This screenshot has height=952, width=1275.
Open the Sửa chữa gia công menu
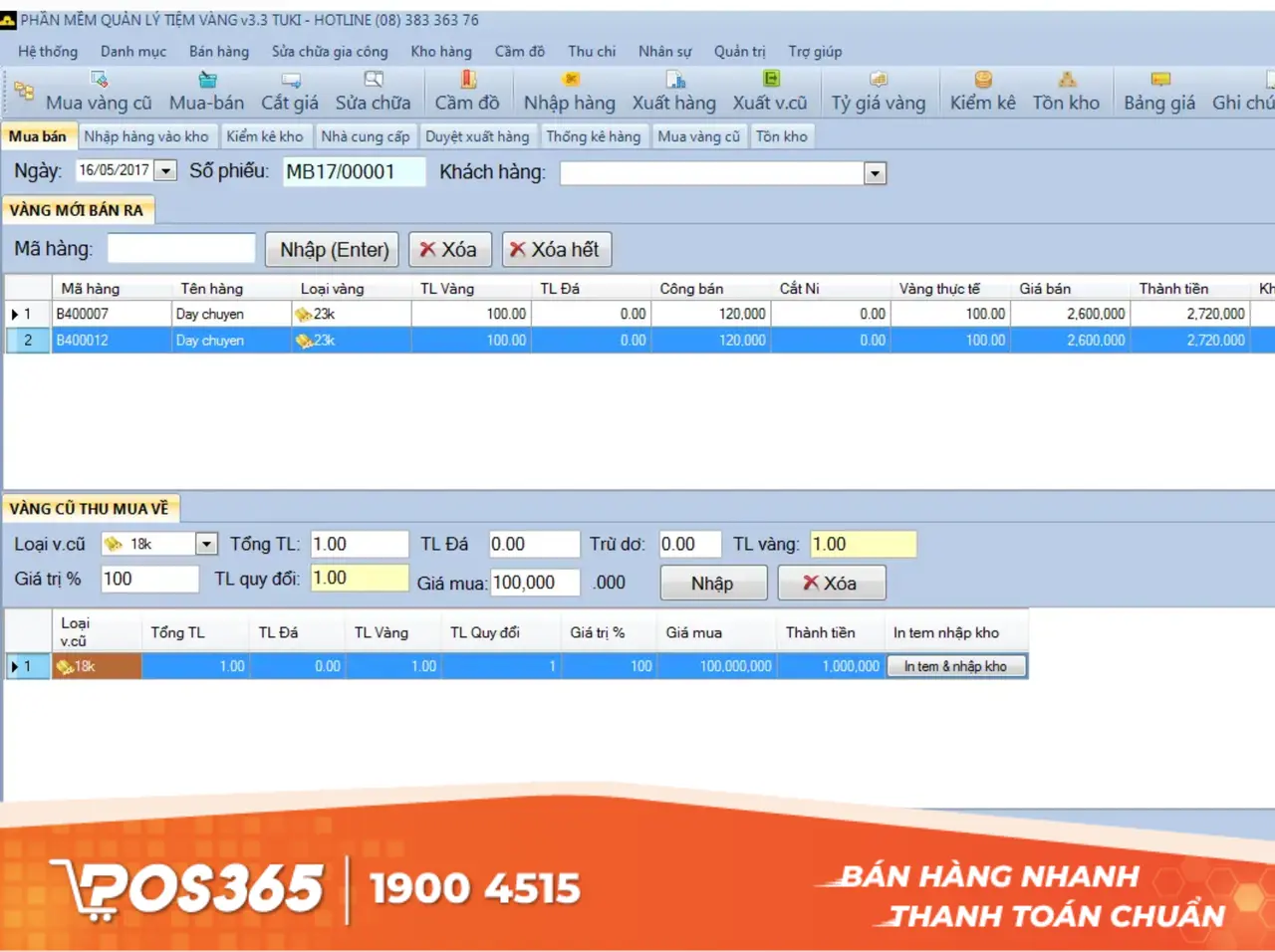pos(330,52)
